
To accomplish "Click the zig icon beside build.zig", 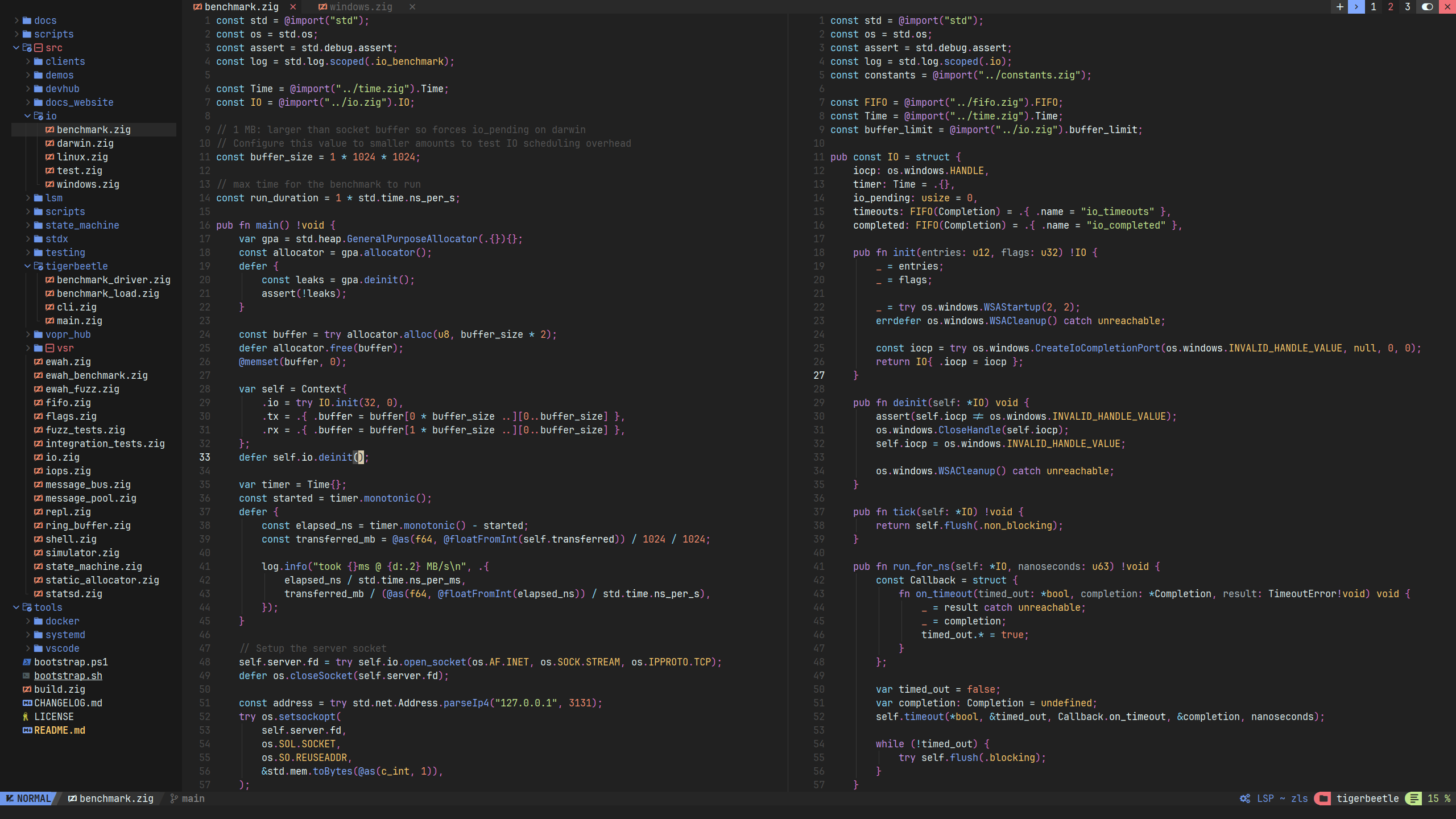I will [x=27, y=689].
